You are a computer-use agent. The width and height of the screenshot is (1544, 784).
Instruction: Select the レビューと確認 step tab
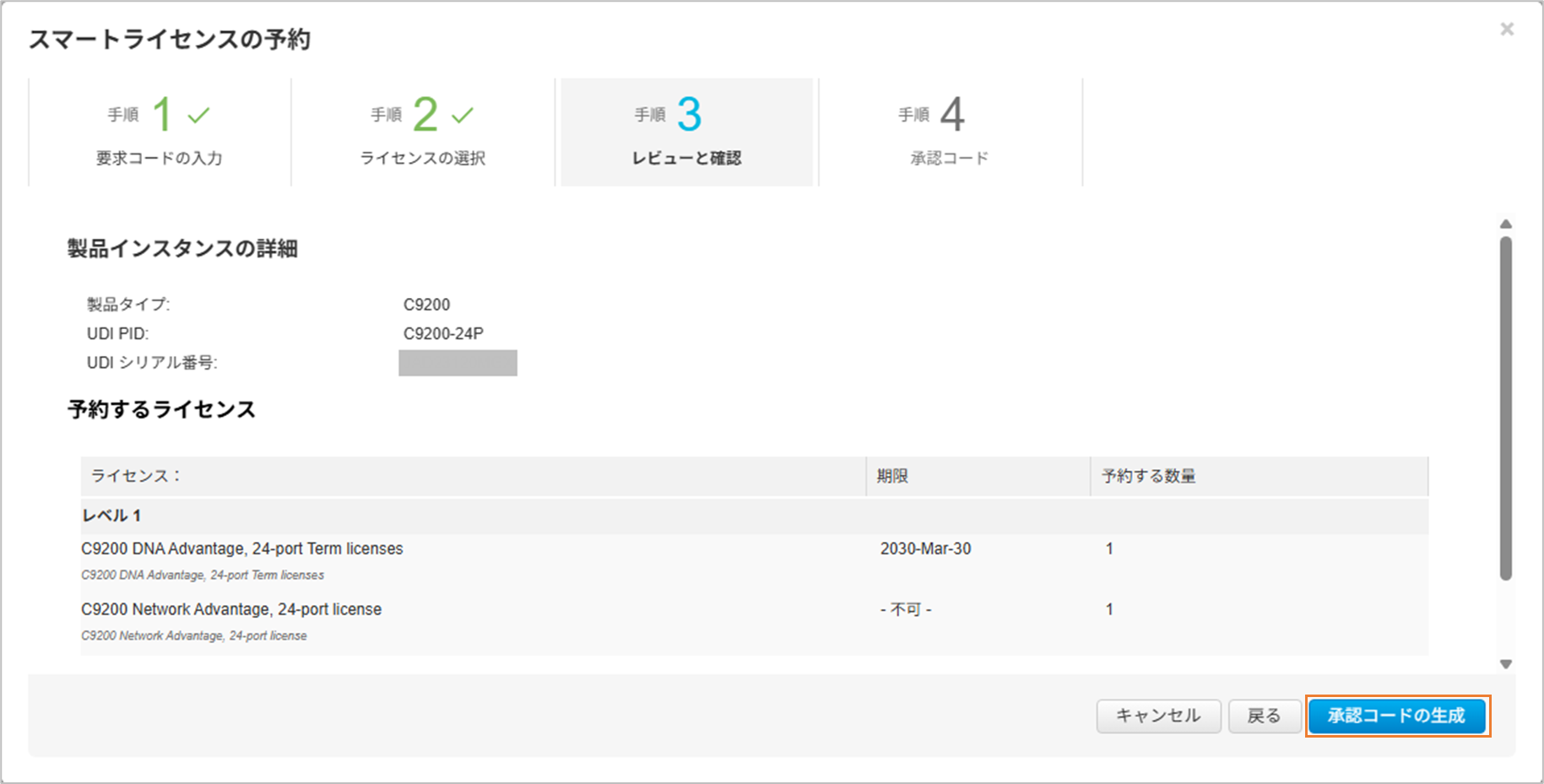click(x=686, y=132)
